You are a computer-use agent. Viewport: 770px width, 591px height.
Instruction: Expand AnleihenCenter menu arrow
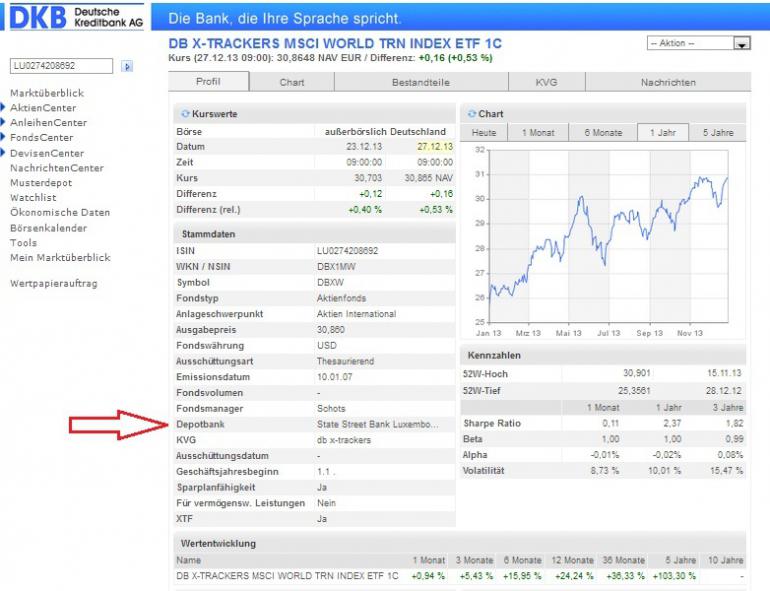[x=3, y=122]
